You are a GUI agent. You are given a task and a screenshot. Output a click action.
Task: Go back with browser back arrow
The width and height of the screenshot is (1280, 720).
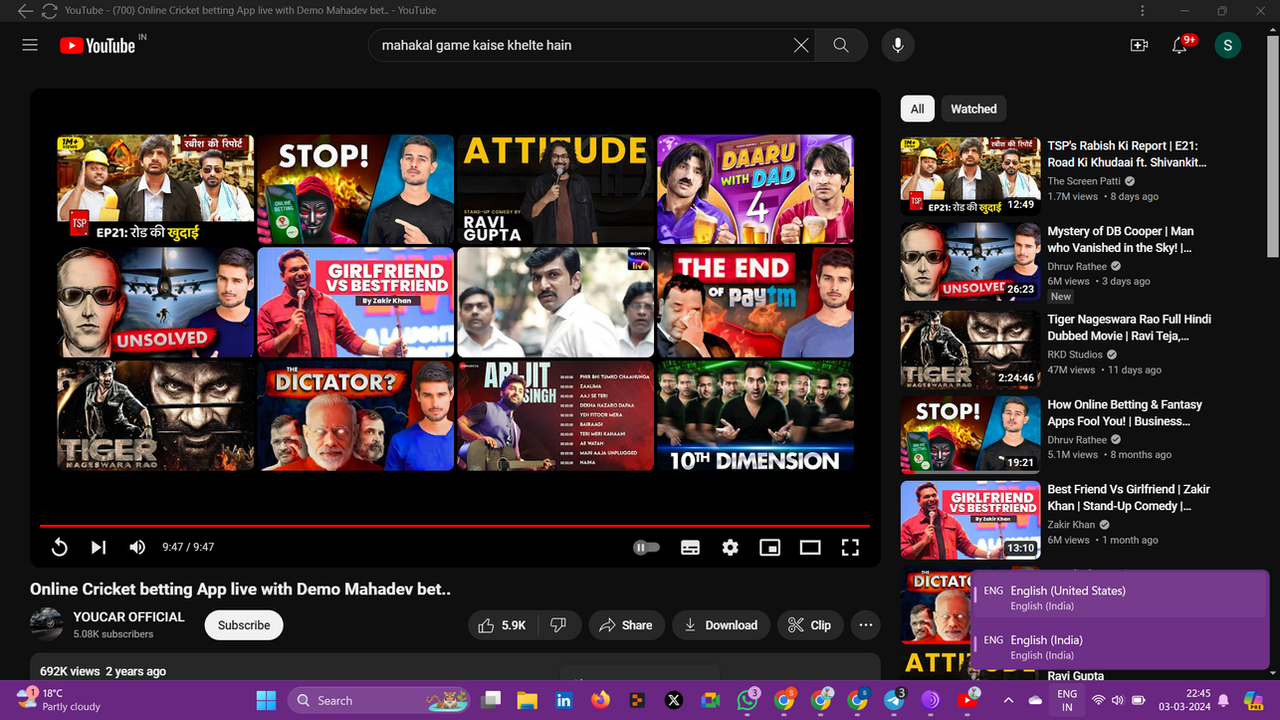25,11
